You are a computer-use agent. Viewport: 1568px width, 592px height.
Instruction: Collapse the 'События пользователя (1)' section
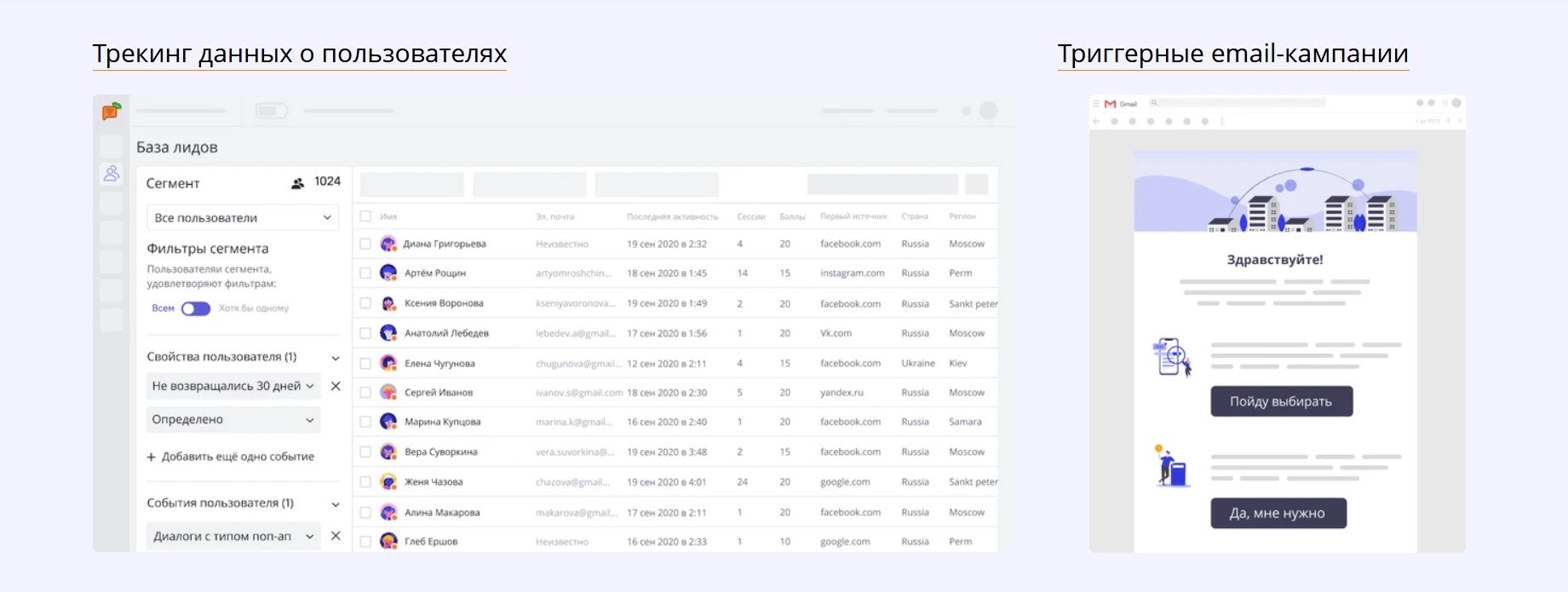tap(336, 504)
